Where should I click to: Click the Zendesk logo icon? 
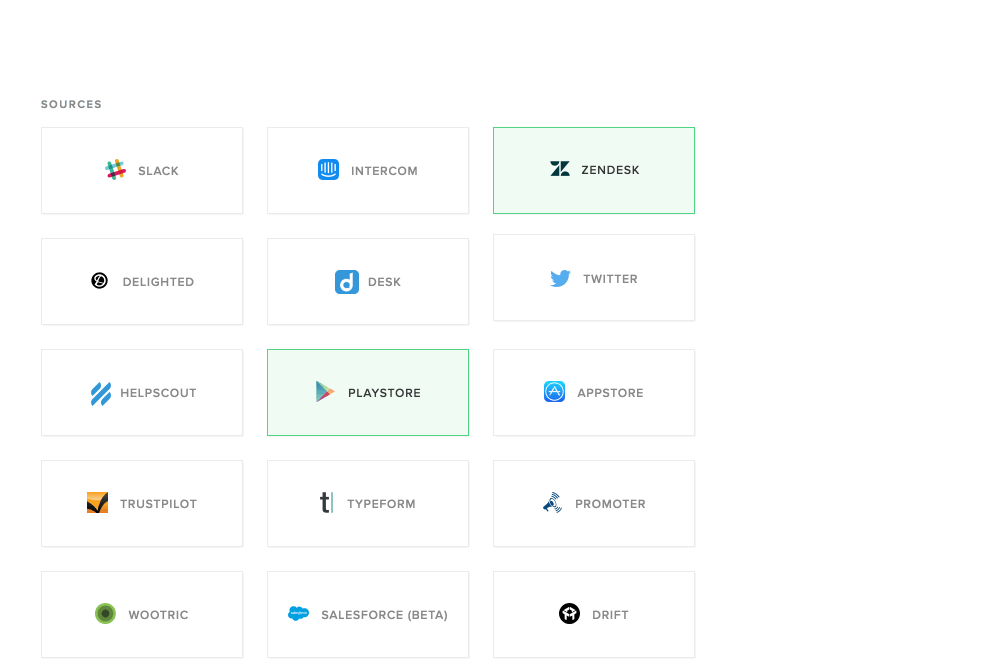560,169
